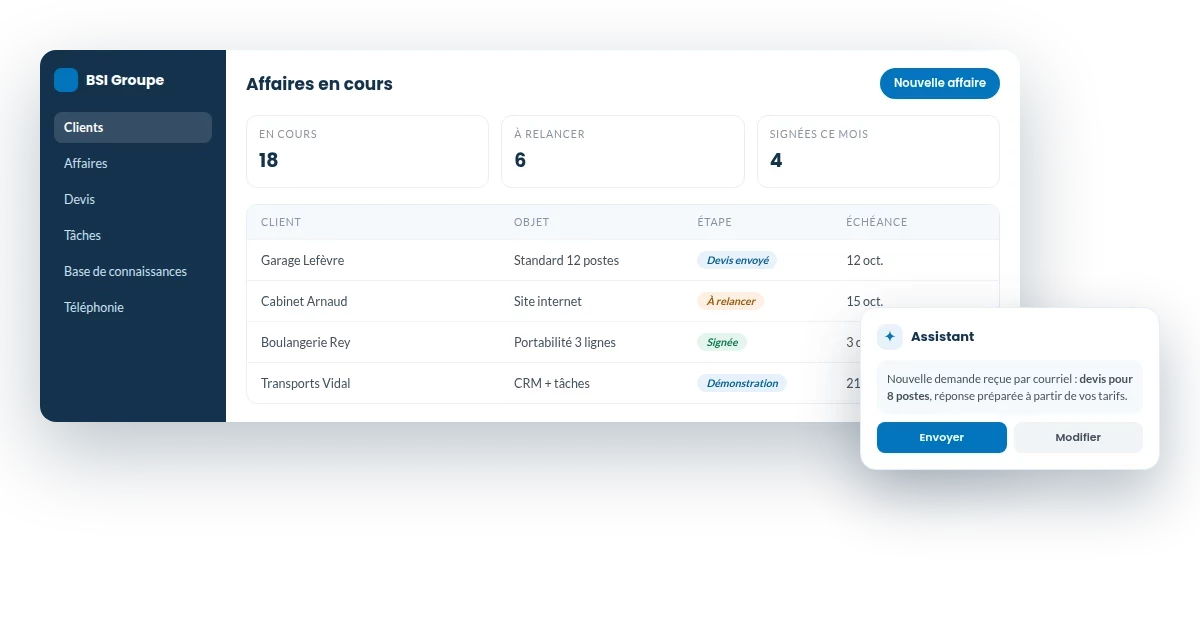This screenshot has height=620, width=1200.
Task: Click the Site internet cell
Action: [548, 301]
